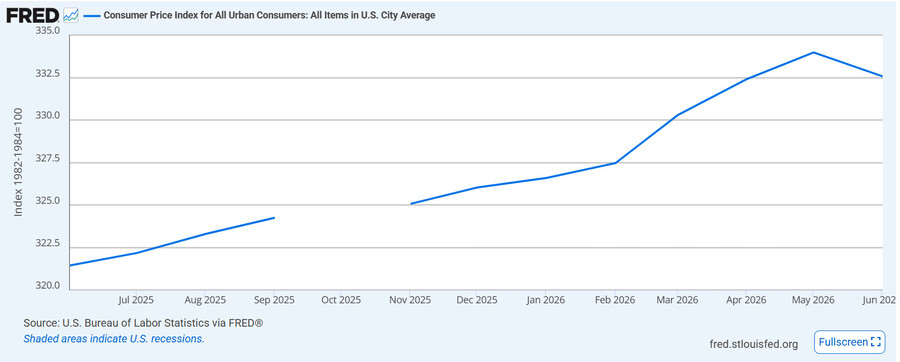Click the Consumer Price Index series legend title
The image size is (900, 362).
click(269, 15)
